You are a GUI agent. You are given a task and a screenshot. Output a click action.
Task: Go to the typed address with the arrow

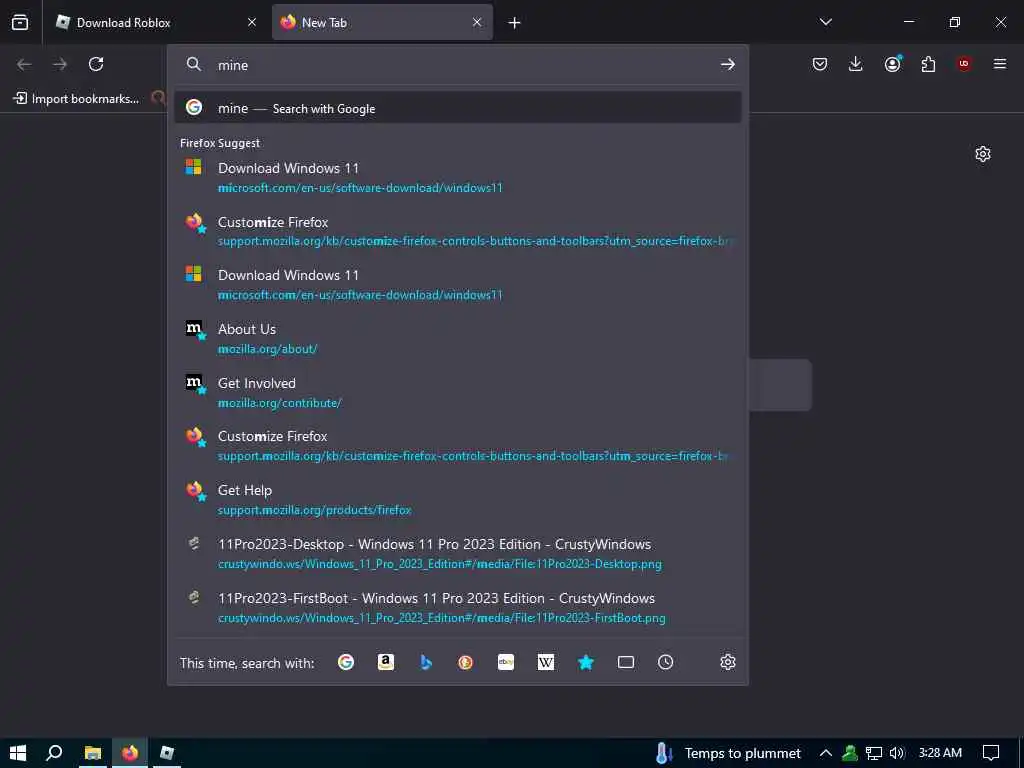[728, 64]
